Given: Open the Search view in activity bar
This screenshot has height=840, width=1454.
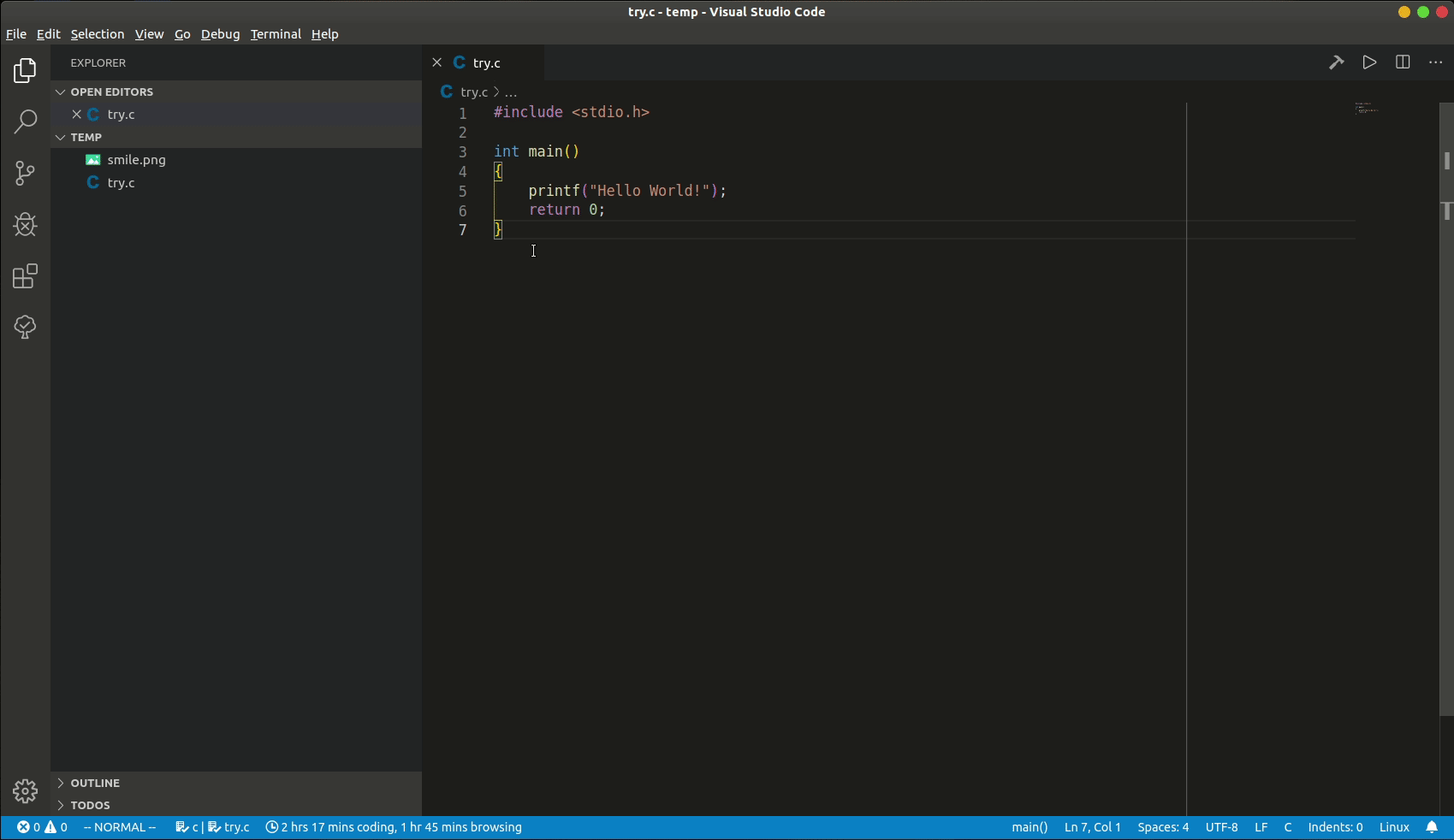Looking at the screenshot, I should click(25, 121).
